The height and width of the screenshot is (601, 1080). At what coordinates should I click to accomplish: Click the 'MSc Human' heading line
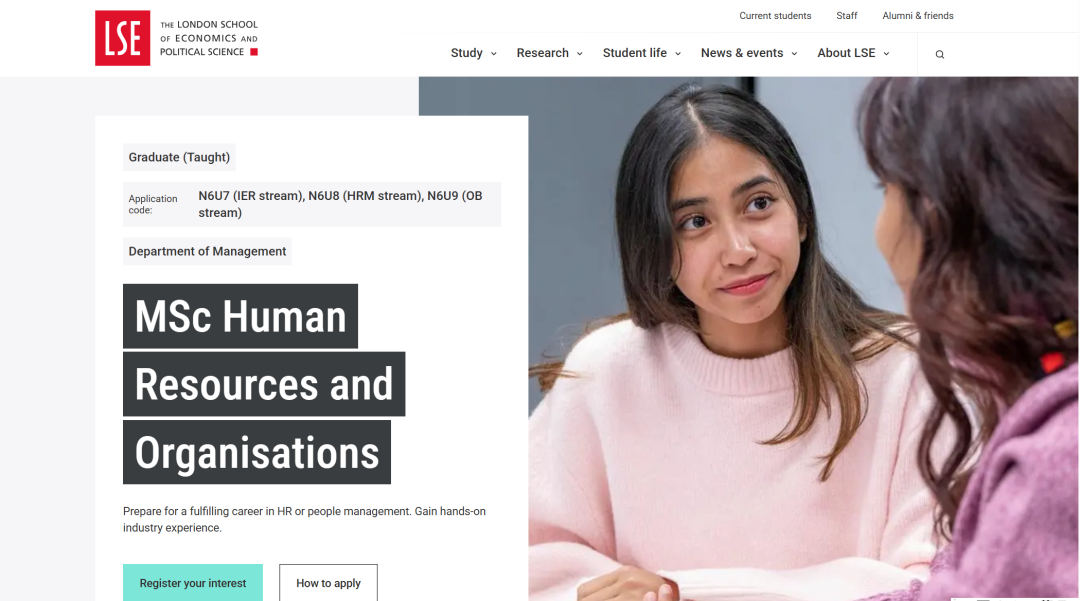click(x=240, y=316)
